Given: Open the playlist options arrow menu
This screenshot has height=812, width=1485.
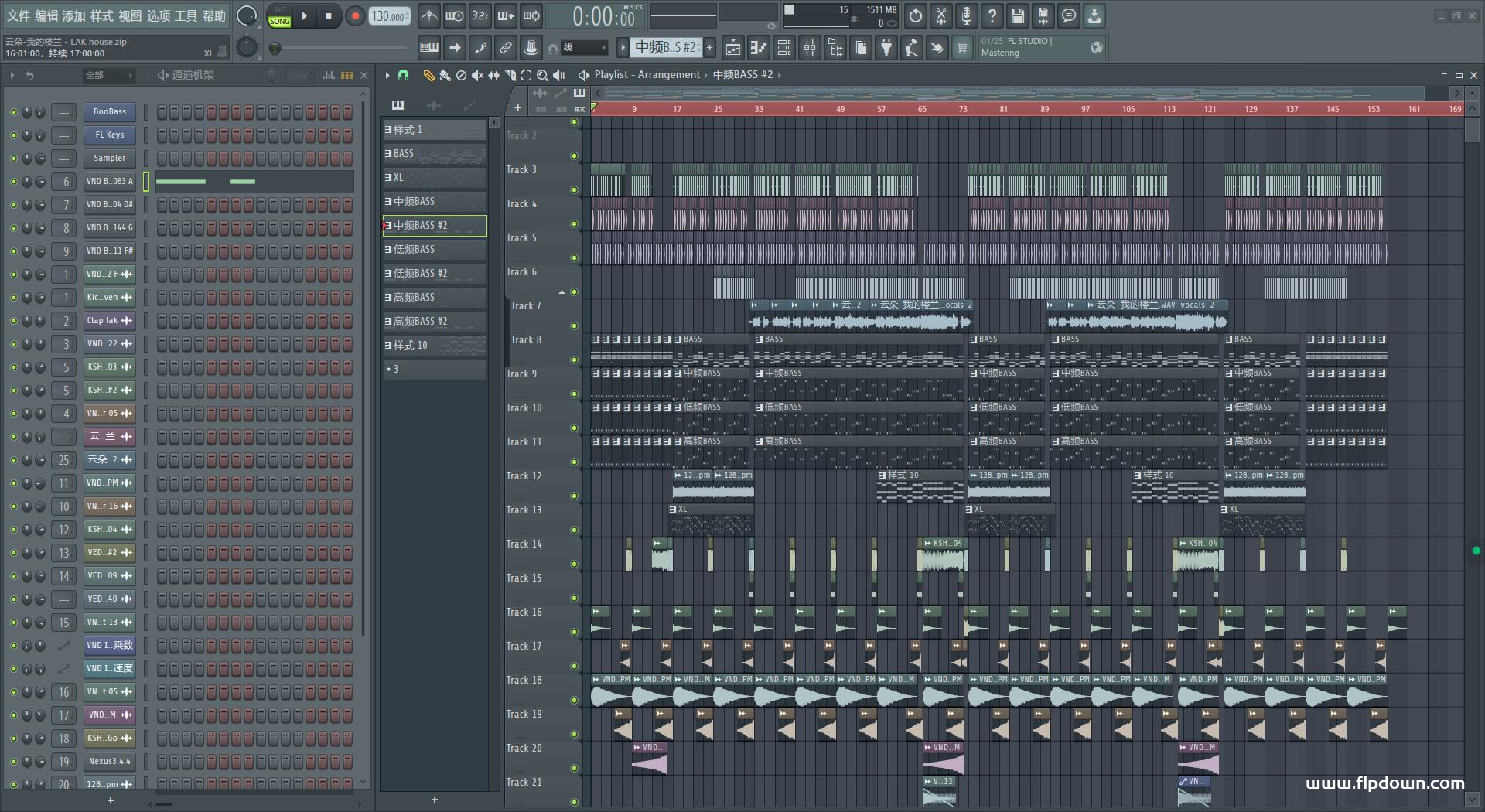Looking at the screenshot, I should tap(387, 75).
